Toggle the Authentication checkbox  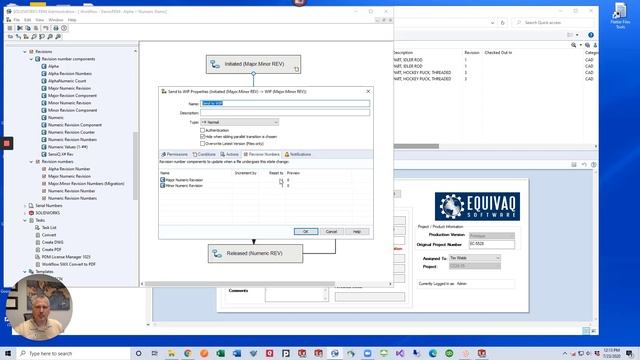[x=202, y=130]
